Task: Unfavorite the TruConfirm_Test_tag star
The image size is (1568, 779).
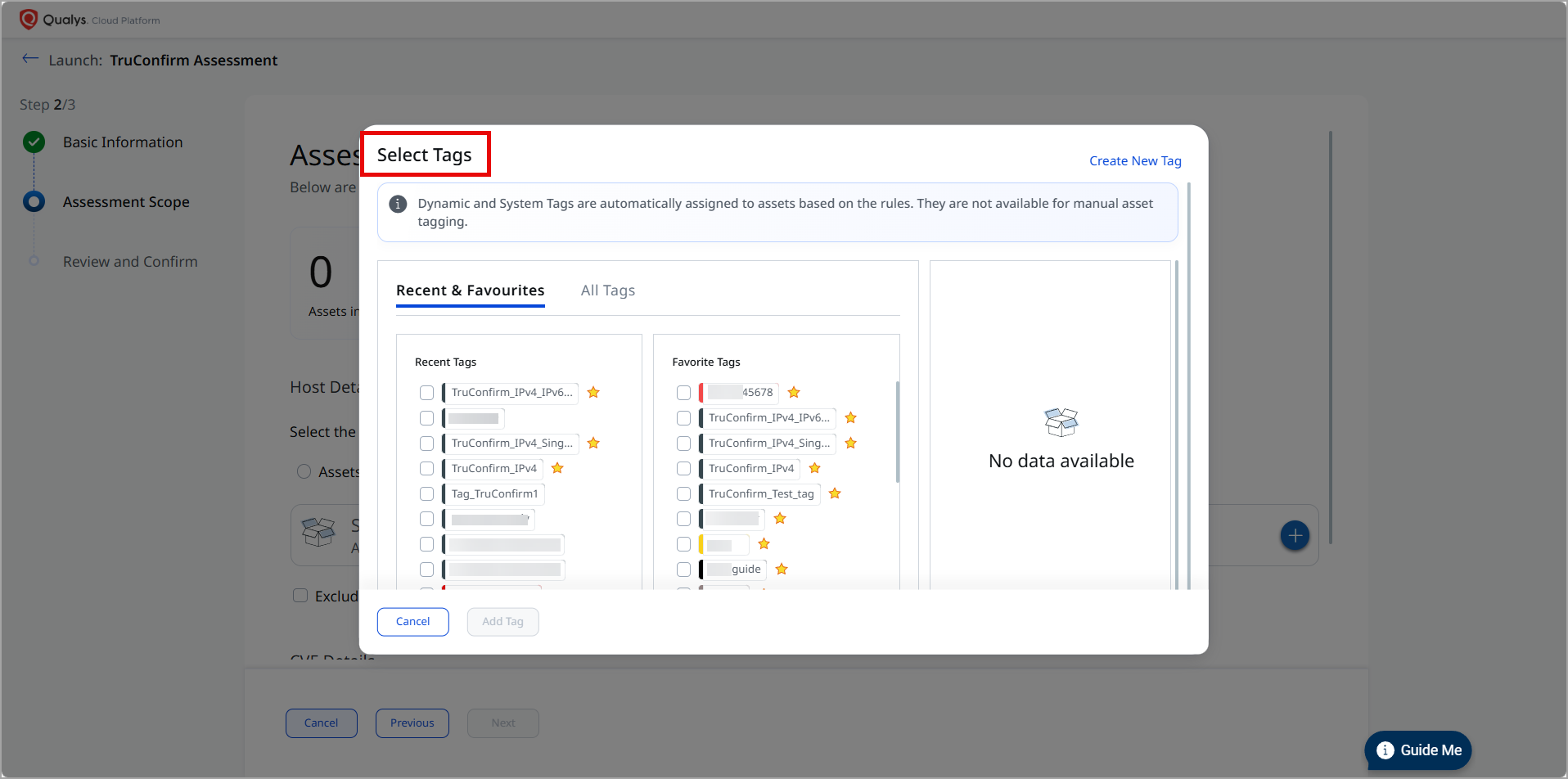Action: click(x=835, y=493)
